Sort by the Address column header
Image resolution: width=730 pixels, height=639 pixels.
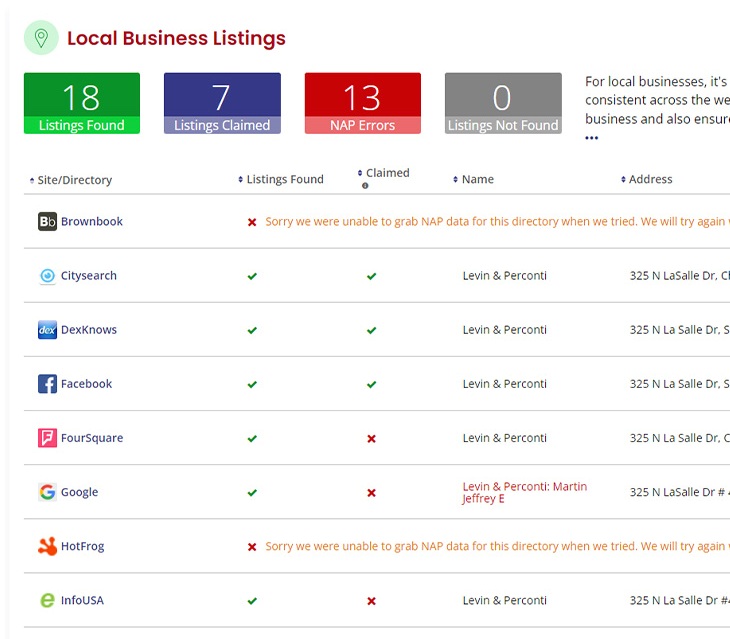click(x=650, y=180)
